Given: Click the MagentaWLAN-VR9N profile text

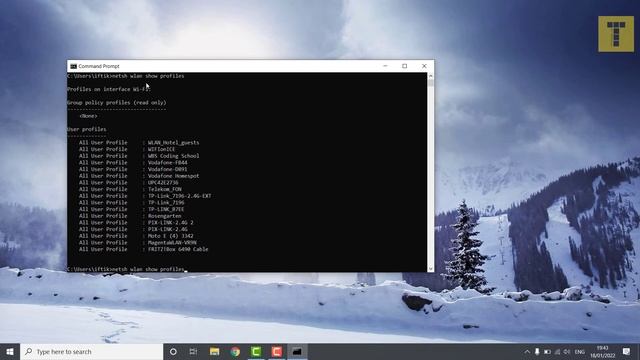Looking at the screenshot, I should pos(172,242).
